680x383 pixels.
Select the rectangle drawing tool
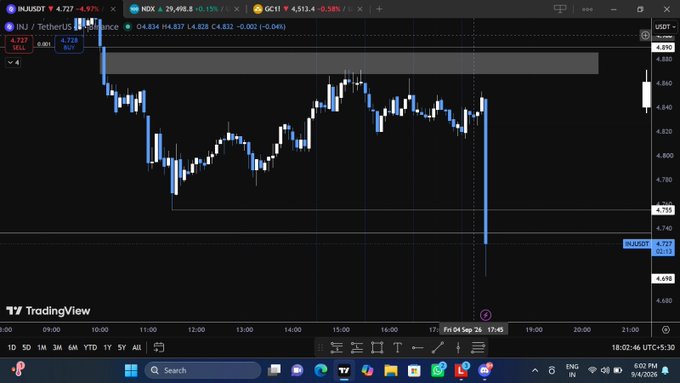[377, 347]
